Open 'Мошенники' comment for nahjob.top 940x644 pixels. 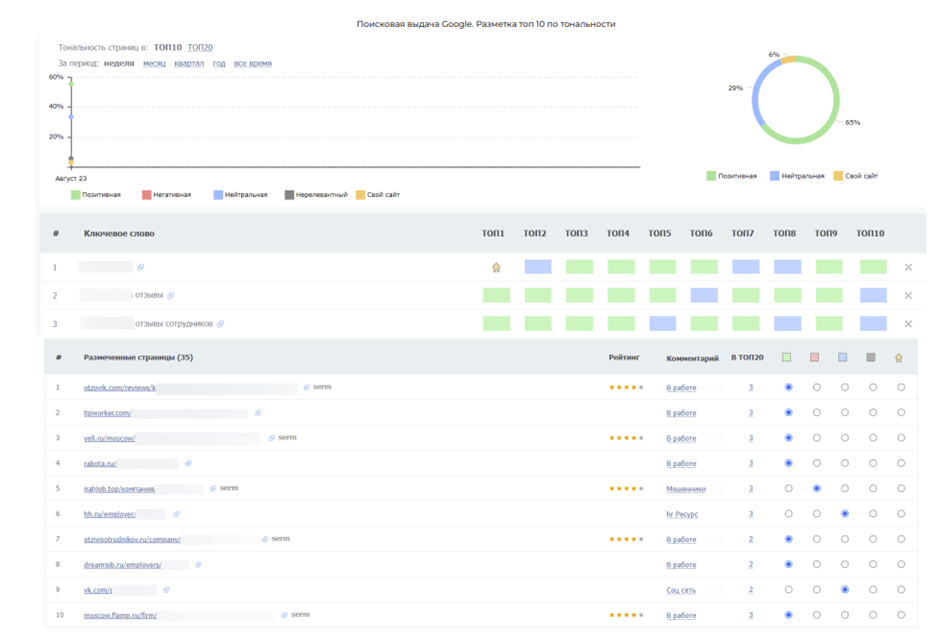[686, 489]
